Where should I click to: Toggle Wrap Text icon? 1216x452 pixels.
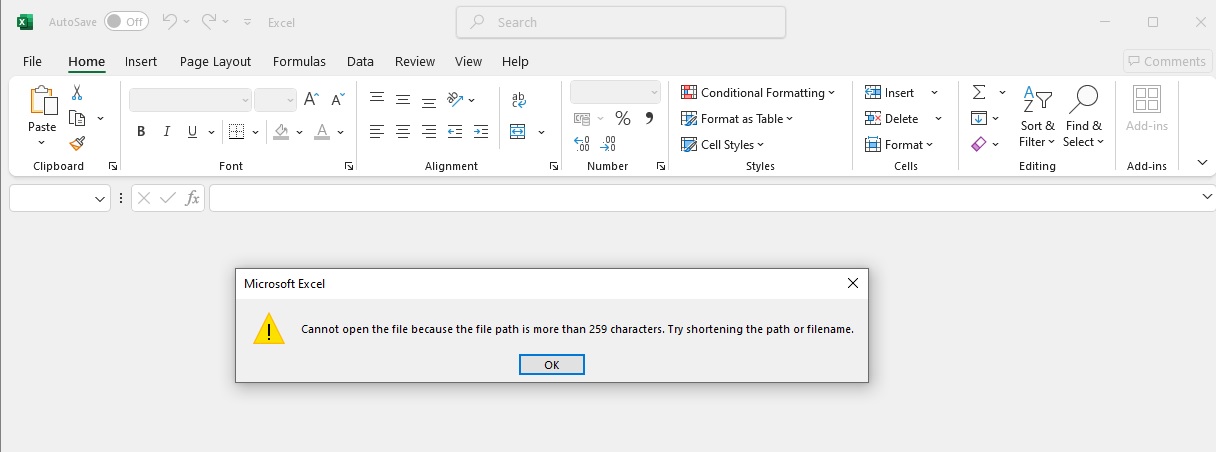[x=518, y=99]
